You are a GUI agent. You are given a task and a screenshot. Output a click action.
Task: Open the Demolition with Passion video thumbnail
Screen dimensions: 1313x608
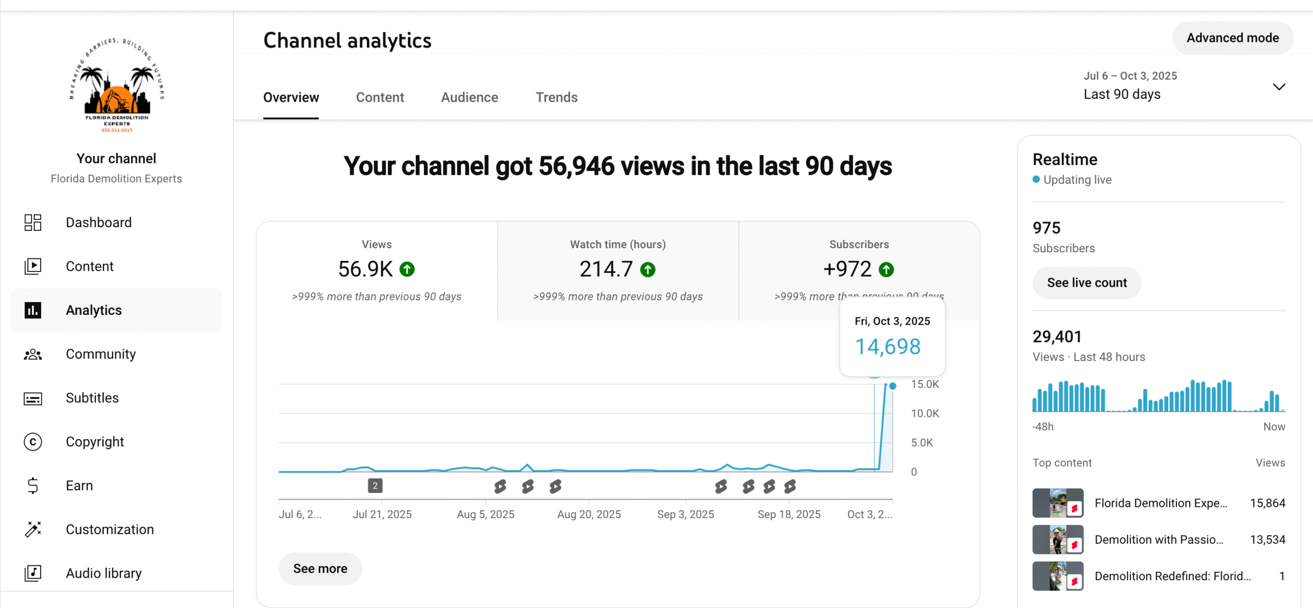click(x=1057, y=540)
